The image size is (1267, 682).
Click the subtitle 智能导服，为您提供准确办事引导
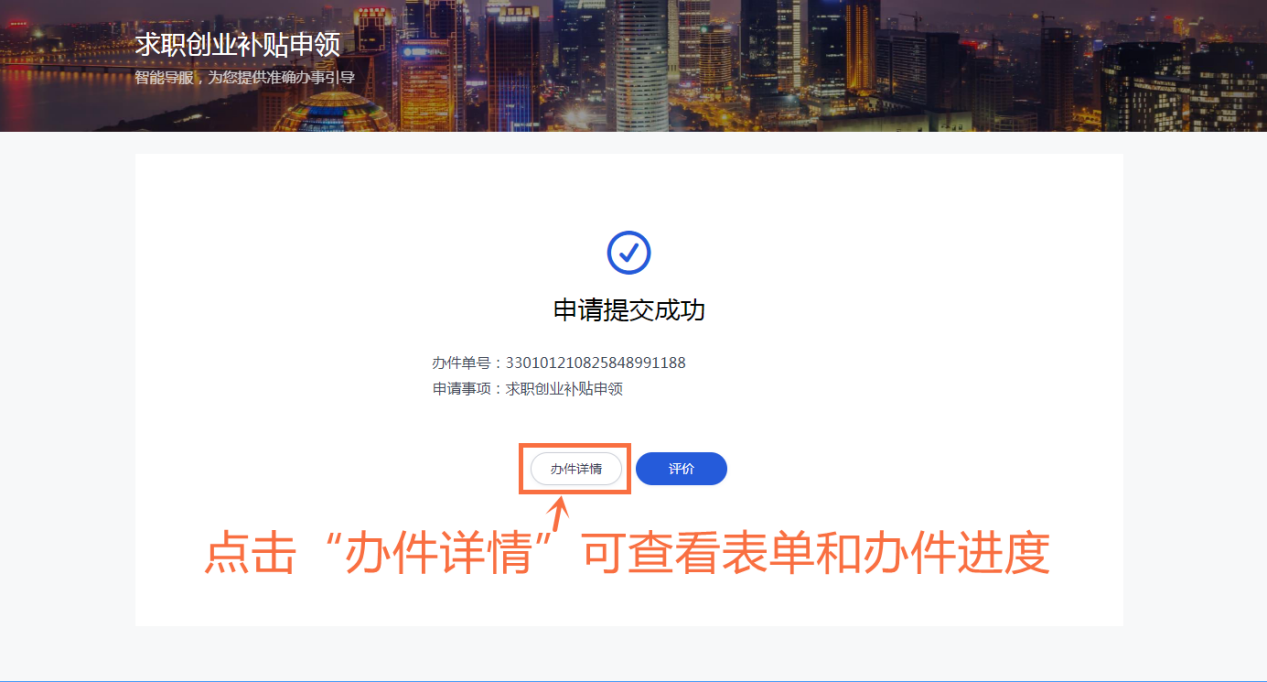tap(245, 77)
